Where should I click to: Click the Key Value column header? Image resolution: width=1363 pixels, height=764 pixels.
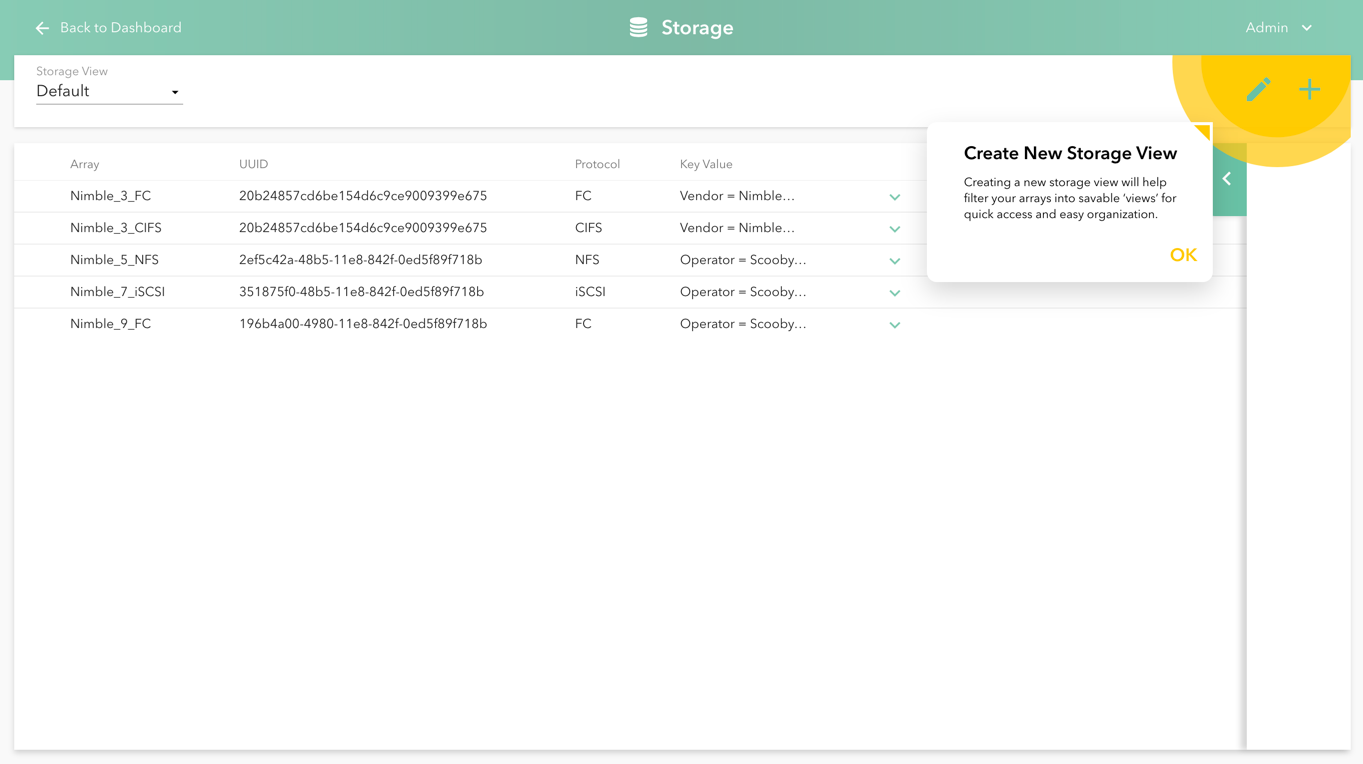tap(706, 164)
